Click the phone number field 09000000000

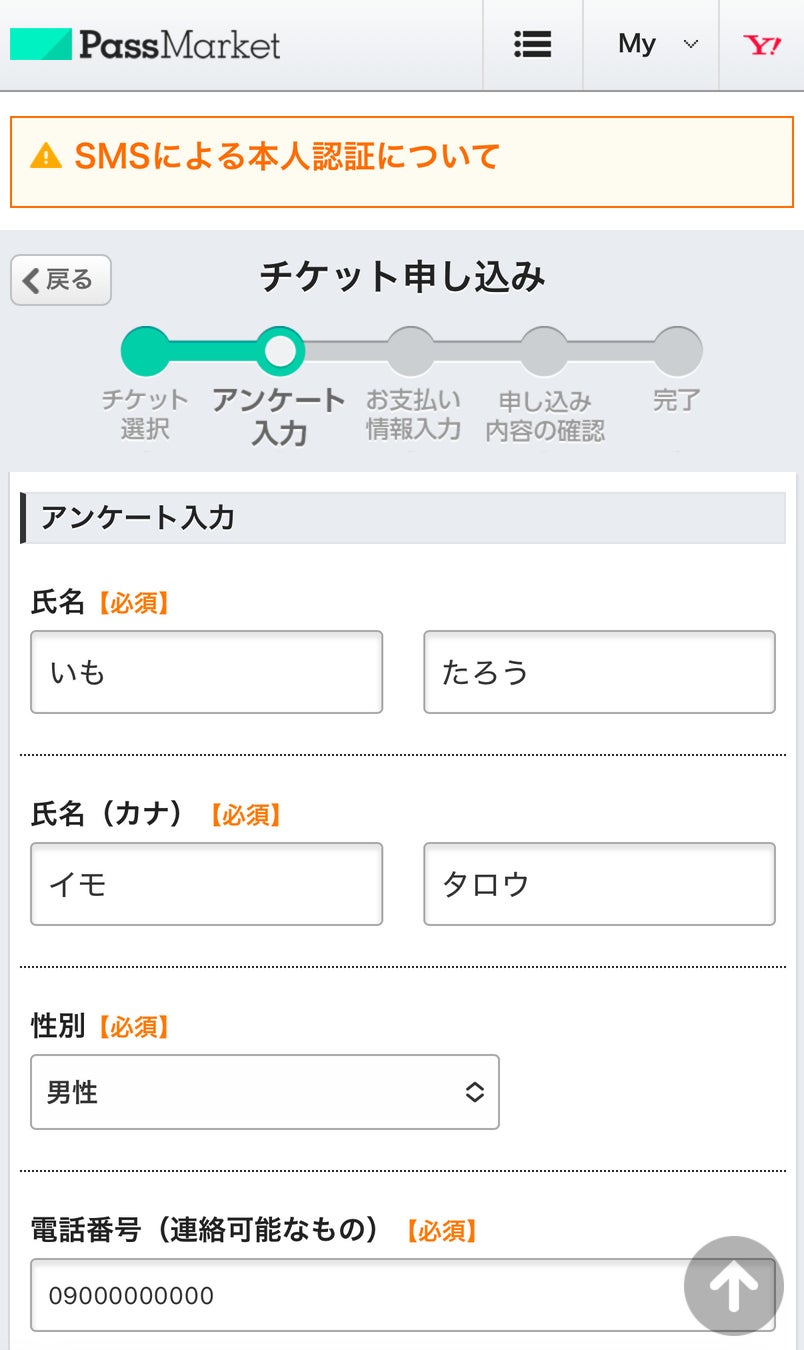pos(350,1296)
